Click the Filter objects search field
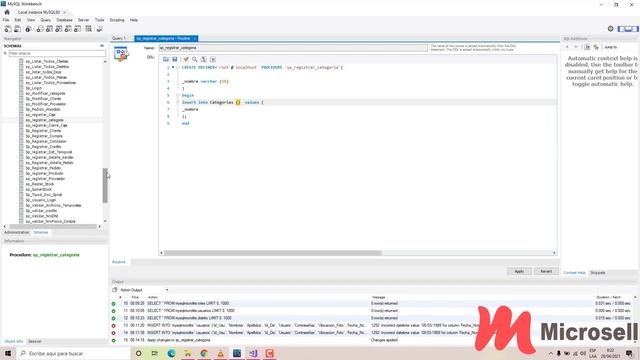Viewport: 640px width, 360px height. 57,53
